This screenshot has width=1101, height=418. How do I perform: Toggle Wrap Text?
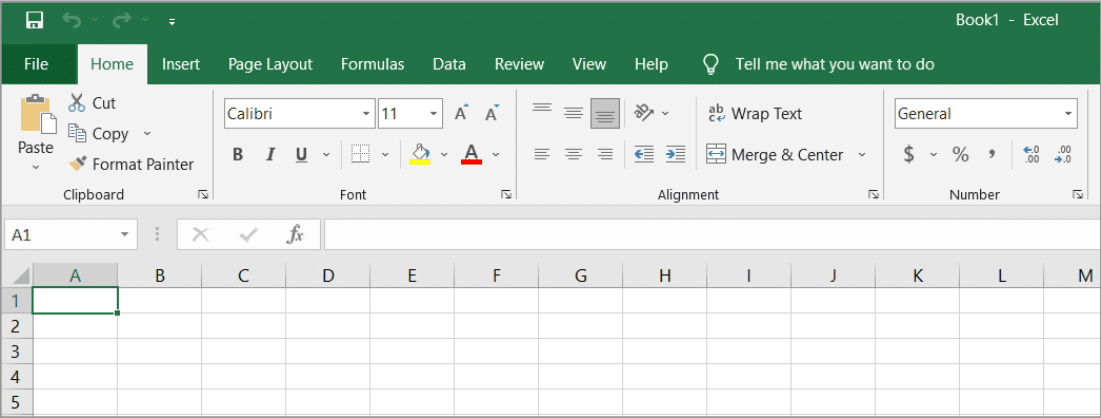coord(755,114)
